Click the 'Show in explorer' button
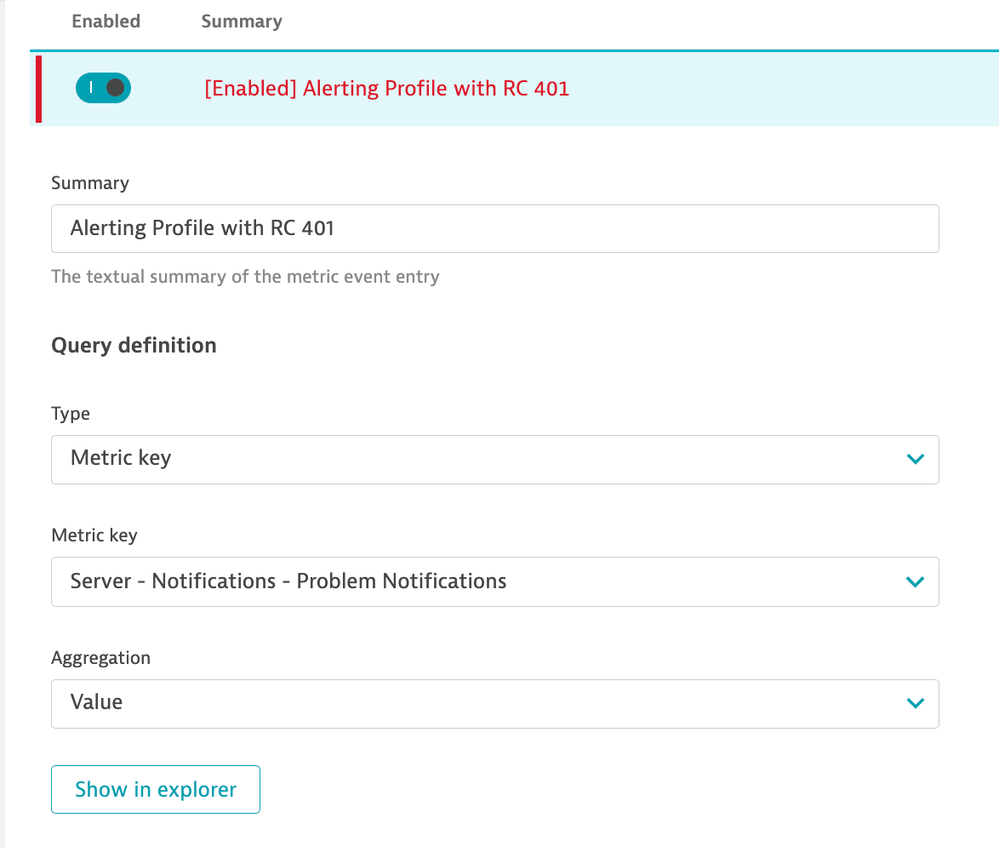 pos(155,789)
